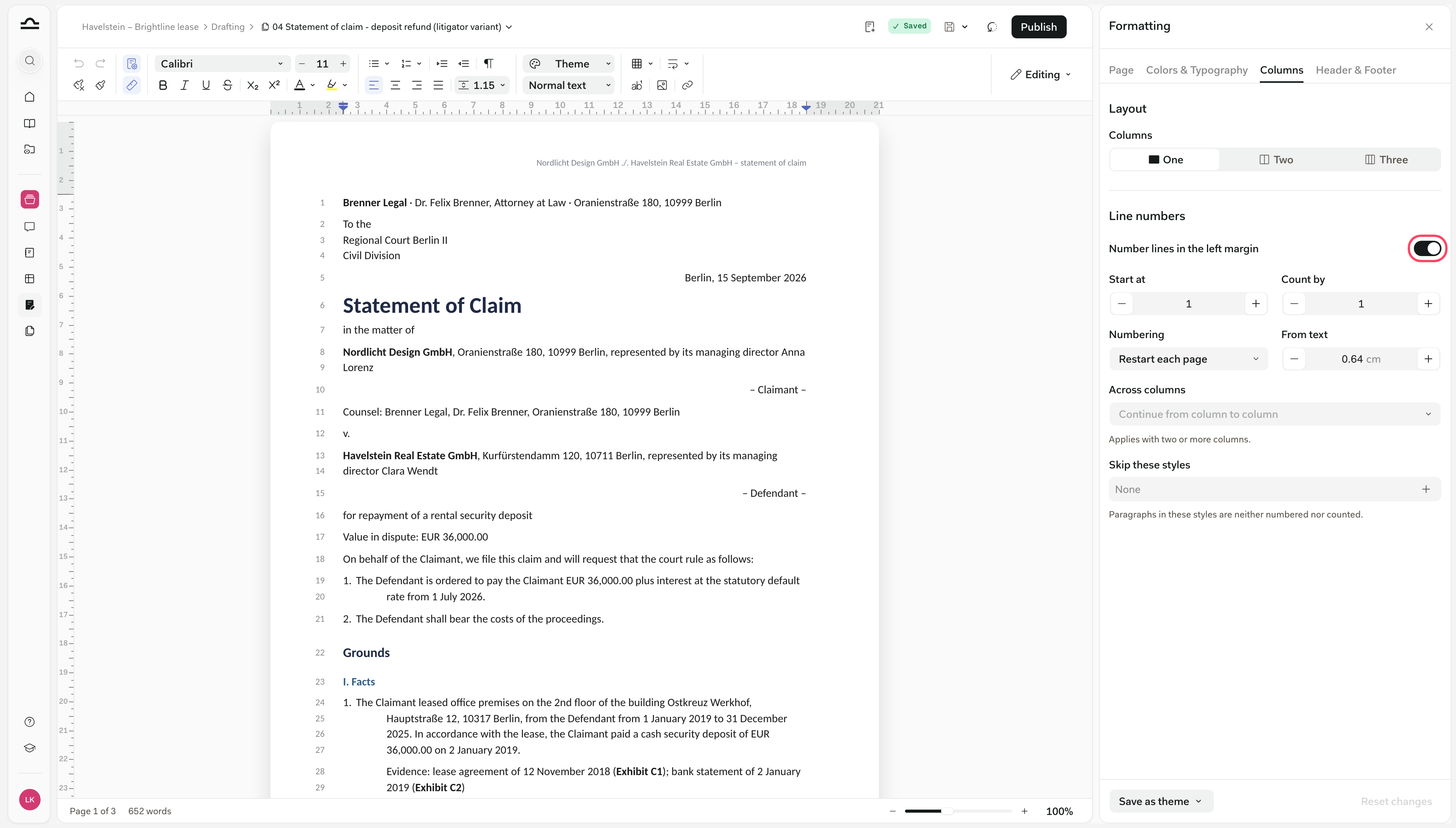Screen dimensions: 1456x828
Task: Apply subscript formatting
Action: (253, 85)
